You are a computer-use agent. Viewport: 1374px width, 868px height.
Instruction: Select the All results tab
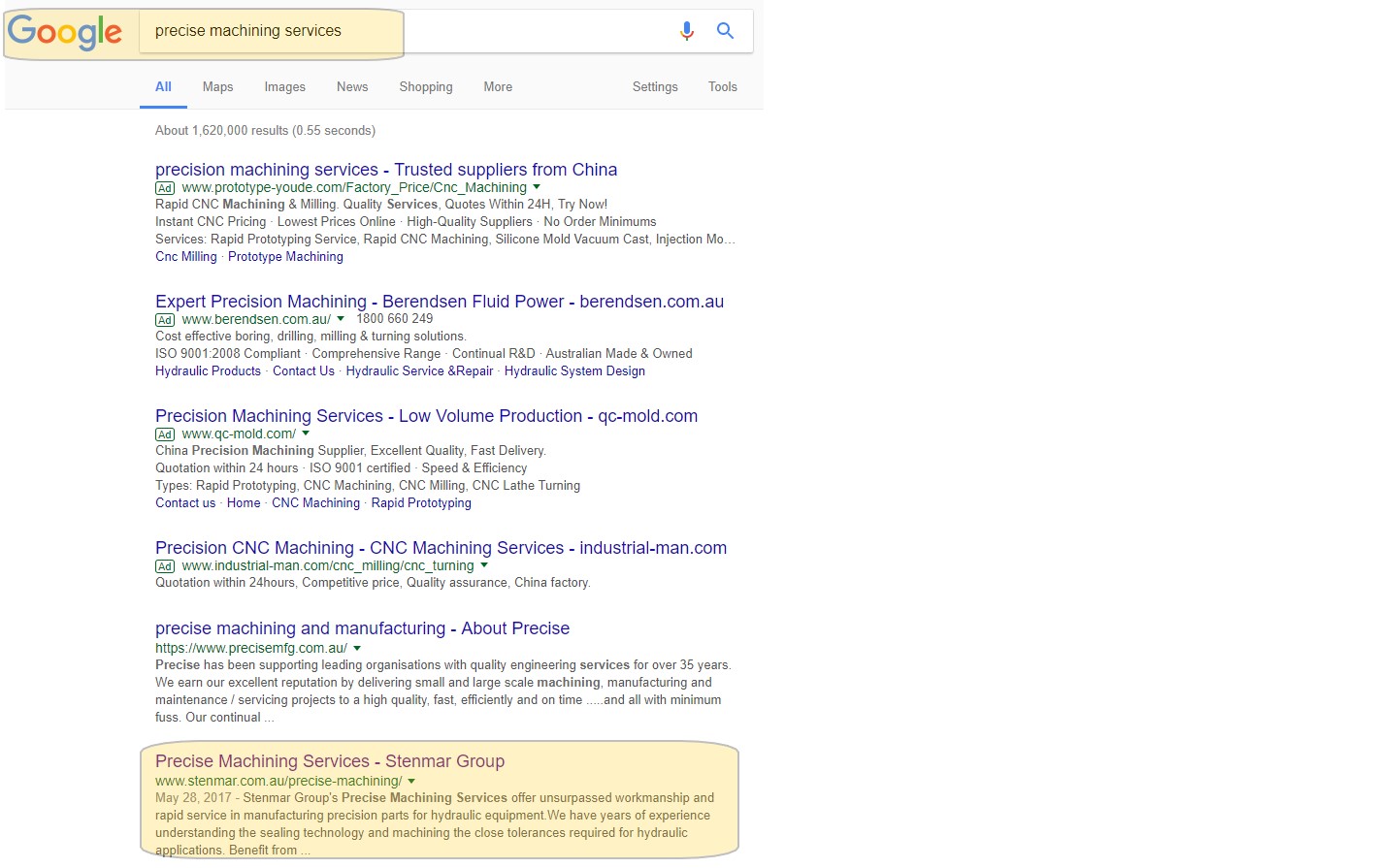pyautogui.click(x=163, y=86)
